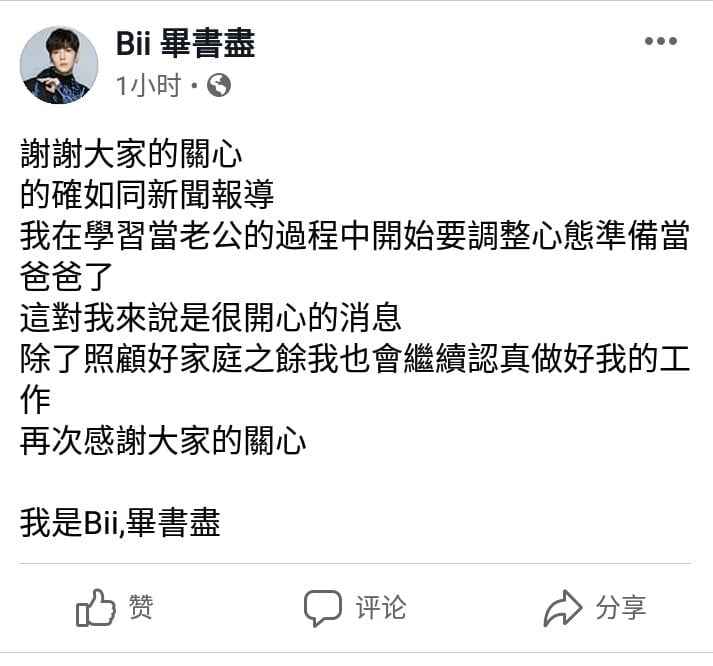
Task: Click the share arrow icon
Action: [x=563, y=608]
